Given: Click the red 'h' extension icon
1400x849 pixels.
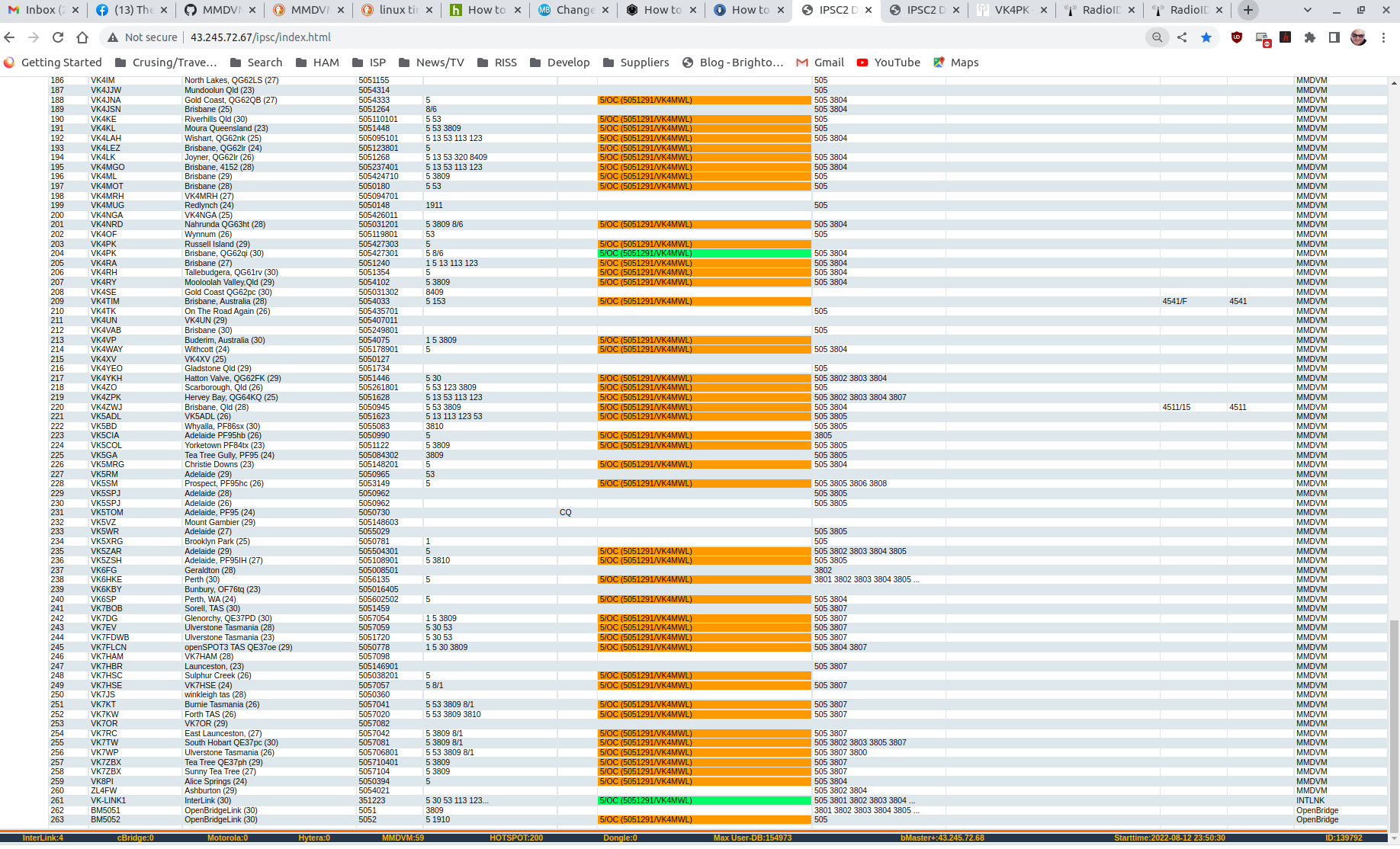Looking at the screenshot, I should point(1286,36).
